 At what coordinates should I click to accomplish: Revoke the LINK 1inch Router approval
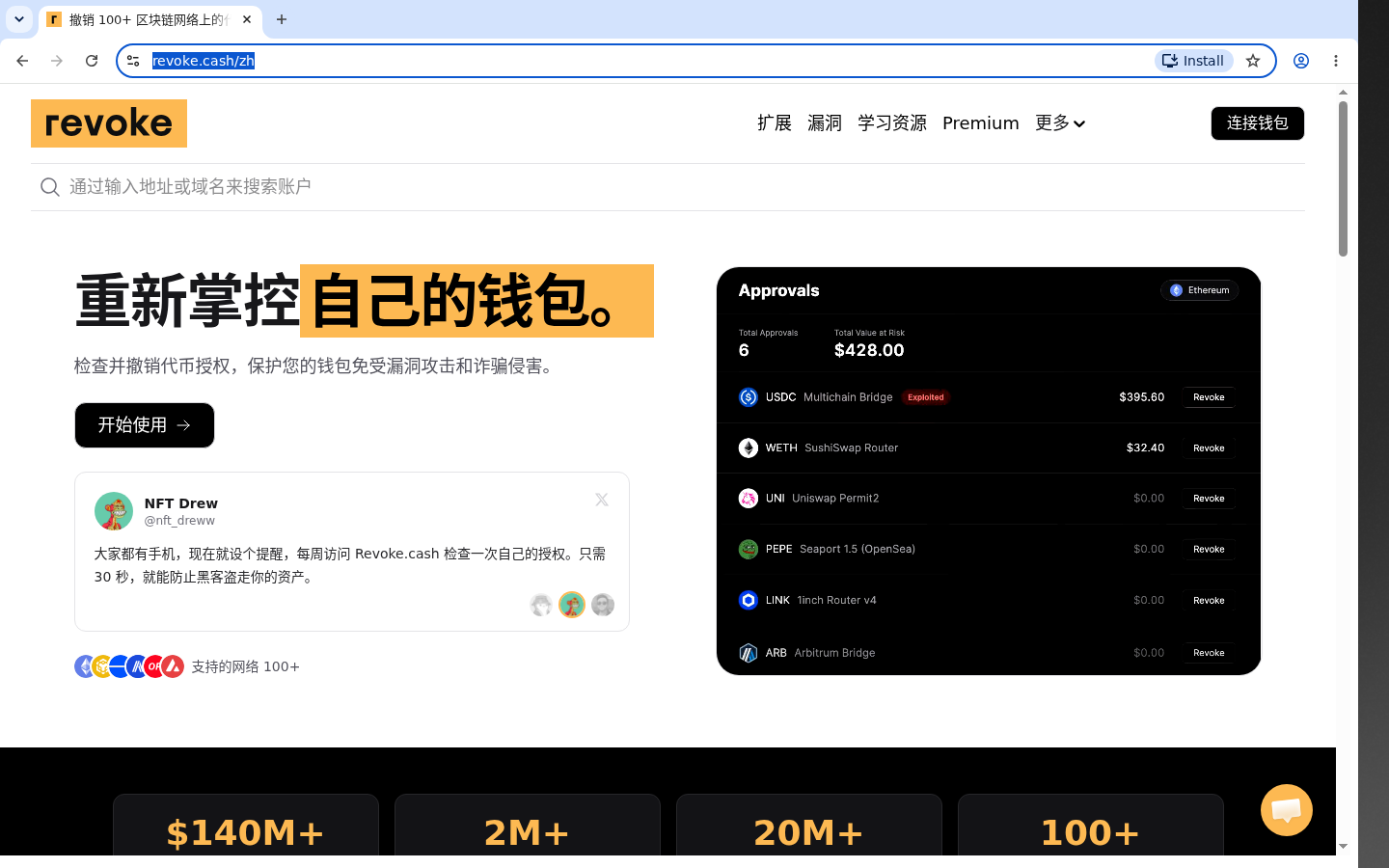1209,601
